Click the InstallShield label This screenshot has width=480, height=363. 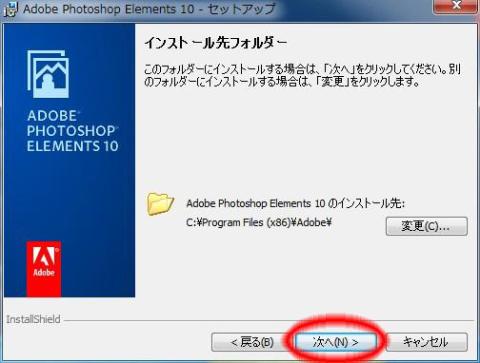(x=33, y=319)
